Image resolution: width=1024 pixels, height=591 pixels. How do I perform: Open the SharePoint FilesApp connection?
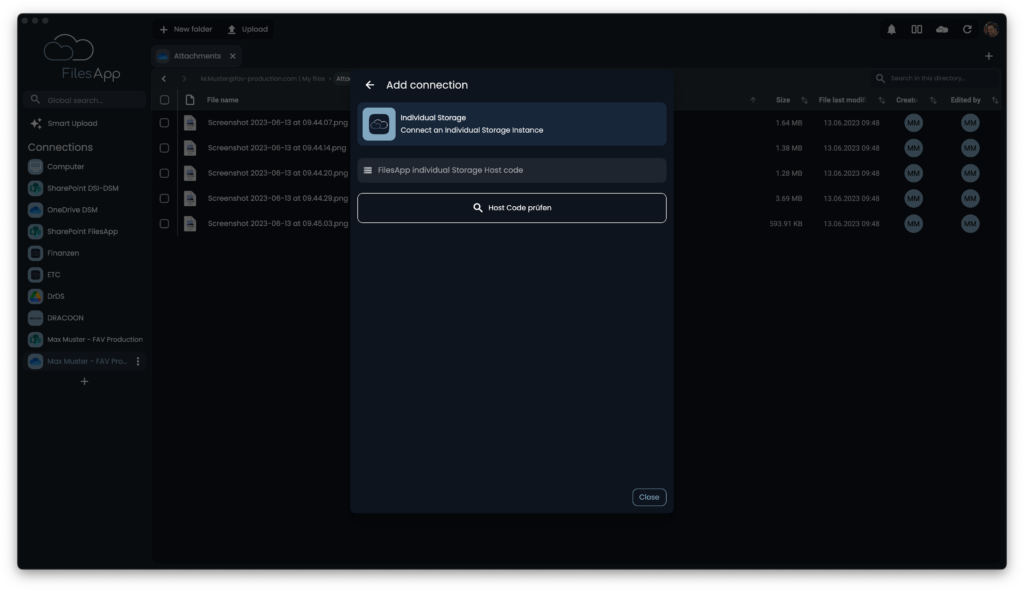pyautogui.click(x=73, y=231)
